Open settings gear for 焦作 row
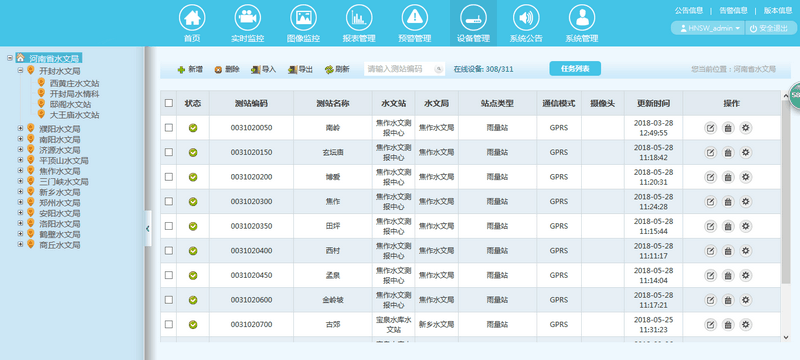 click(746, 201)
